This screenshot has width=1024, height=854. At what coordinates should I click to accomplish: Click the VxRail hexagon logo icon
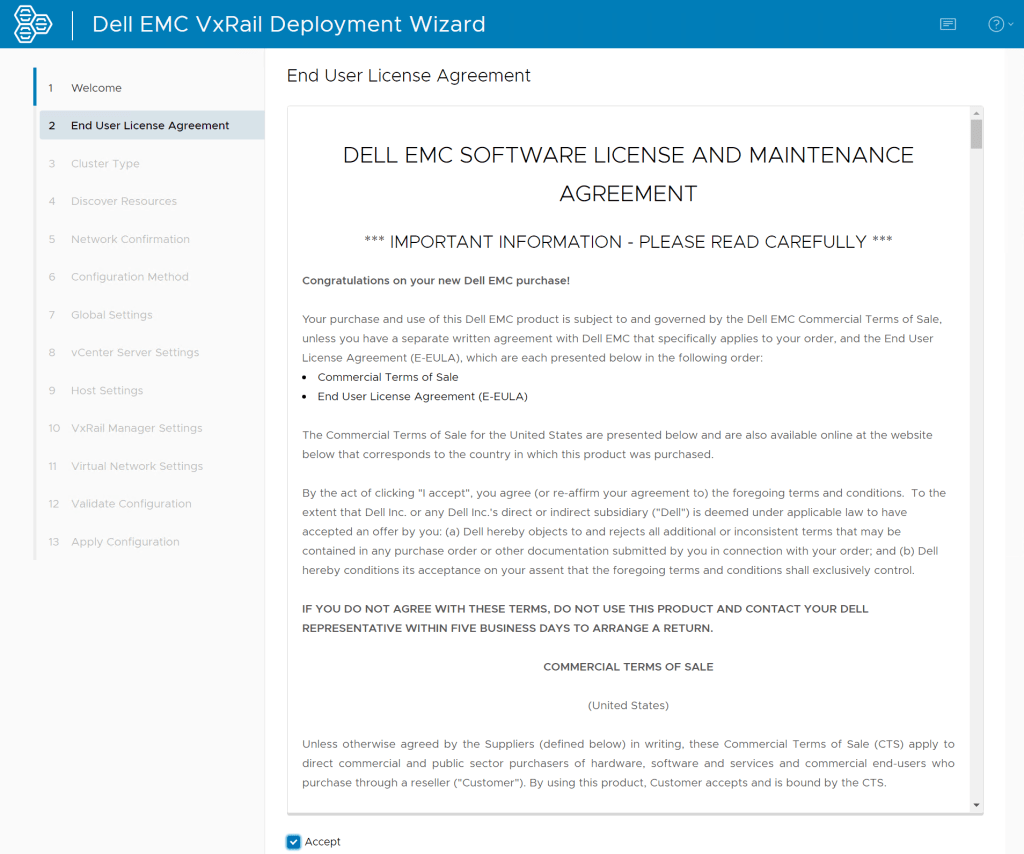(33, 24)
